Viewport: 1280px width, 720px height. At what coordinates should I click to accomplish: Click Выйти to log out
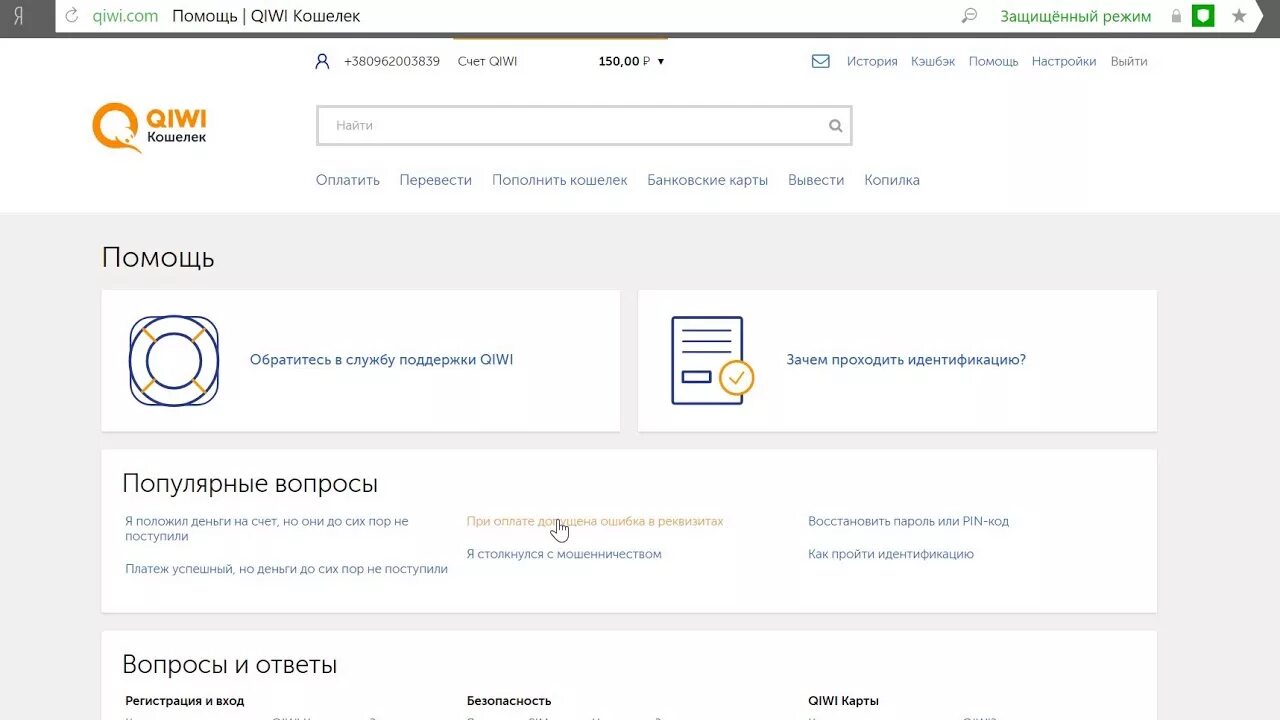(x=1129, y=61)
